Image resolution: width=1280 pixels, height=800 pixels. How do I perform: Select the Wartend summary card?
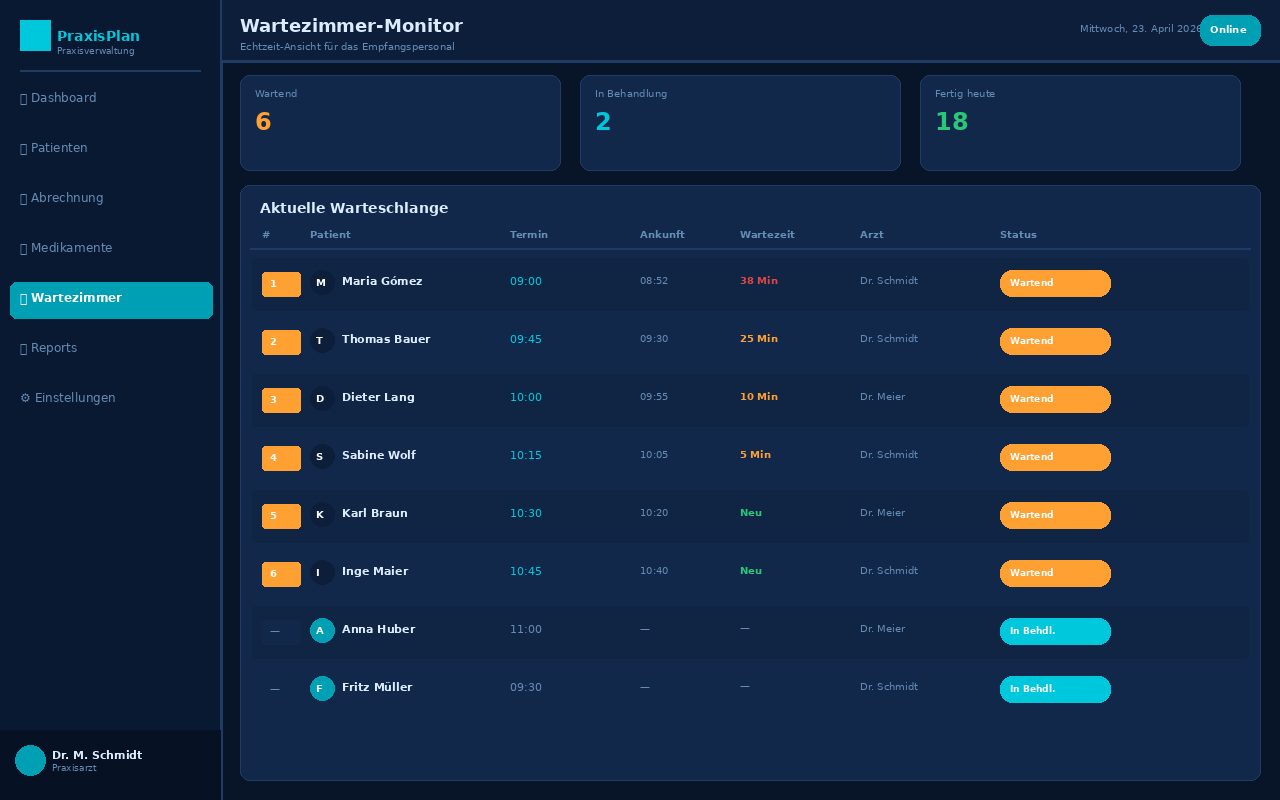pyautogui.click(x=400, y=123)
